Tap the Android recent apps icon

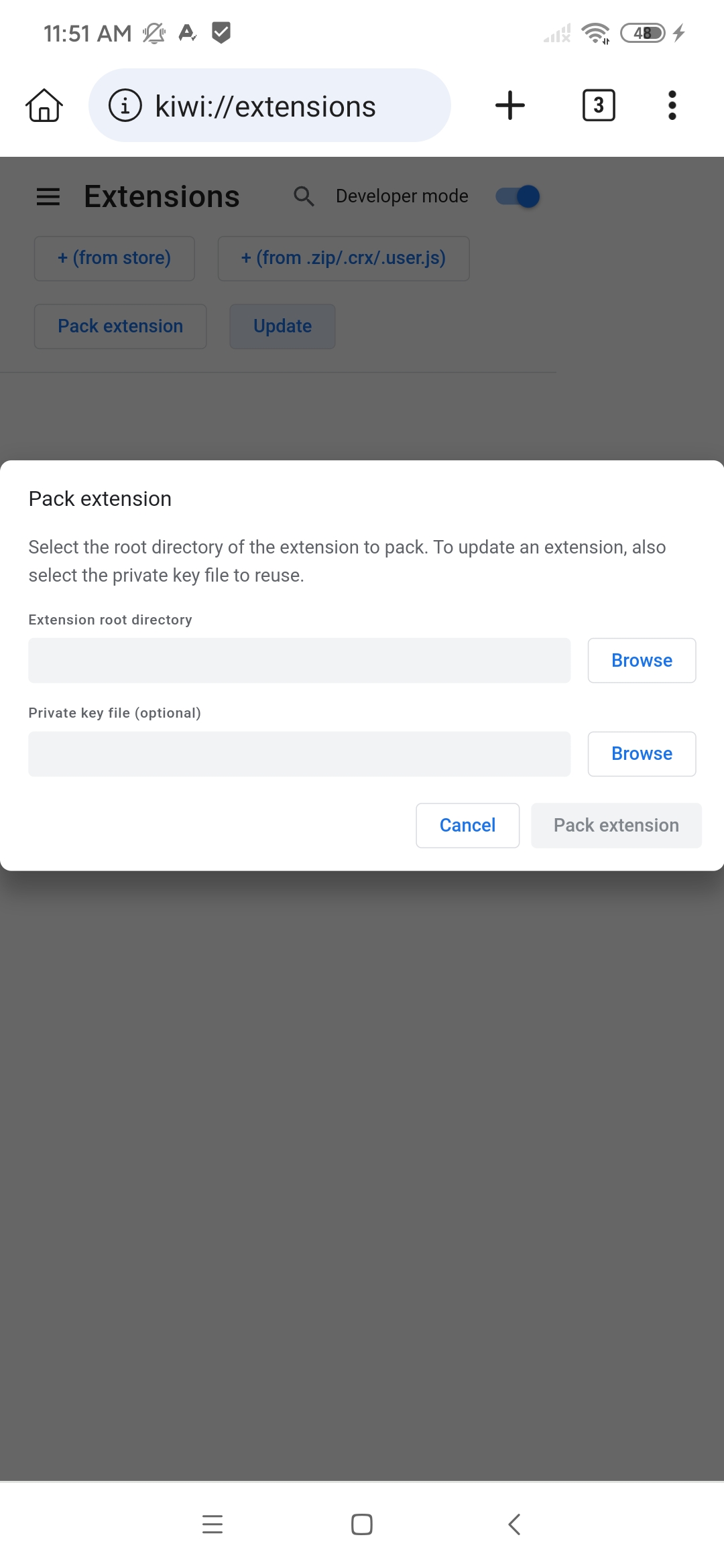pyautogui.click(x=213, y=1524)
